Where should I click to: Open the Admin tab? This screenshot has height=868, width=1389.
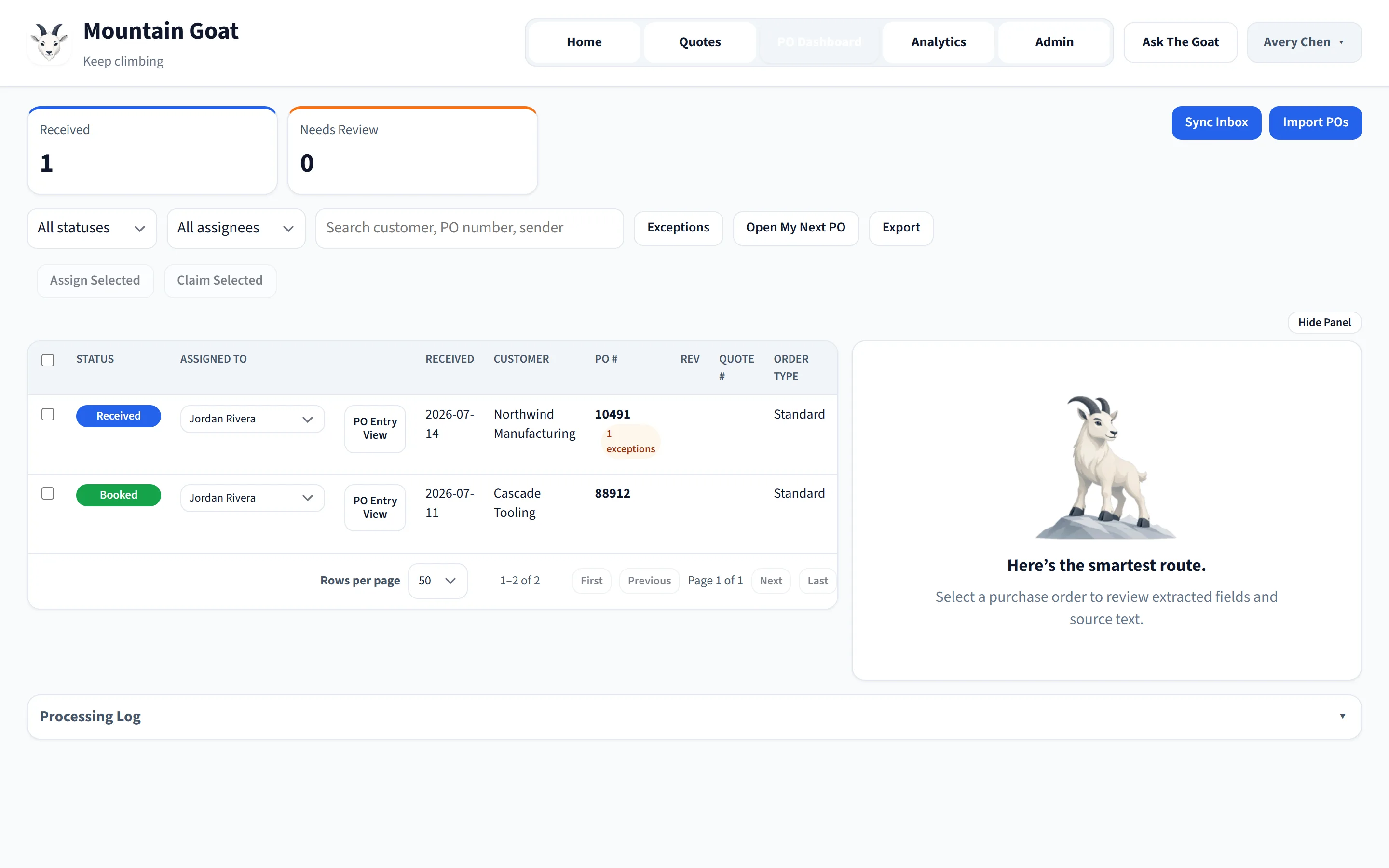[x=1054, y=42]
